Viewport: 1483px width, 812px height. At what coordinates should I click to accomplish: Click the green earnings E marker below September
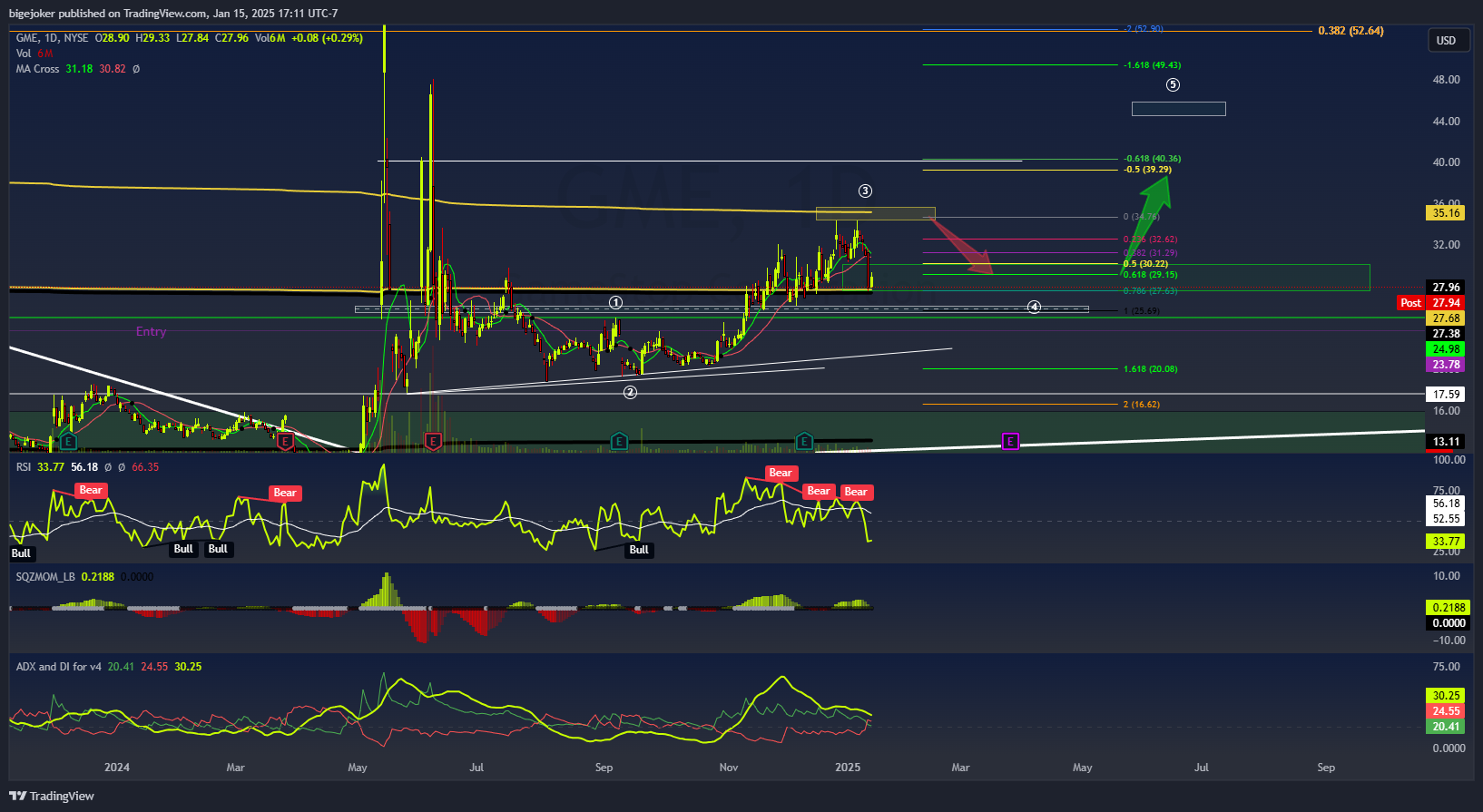pyautogui.click(x=619, y=442)
